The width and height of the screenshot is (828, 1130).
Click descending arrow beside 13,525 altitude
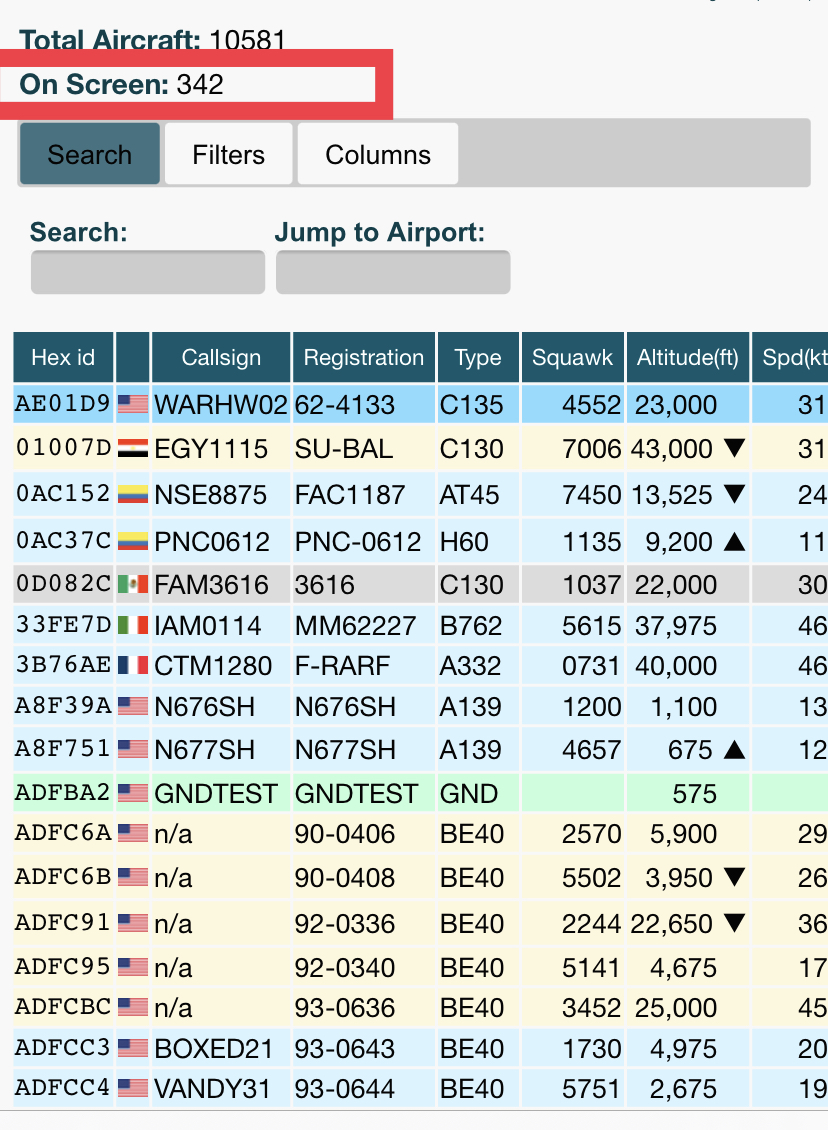pos(734,494)
